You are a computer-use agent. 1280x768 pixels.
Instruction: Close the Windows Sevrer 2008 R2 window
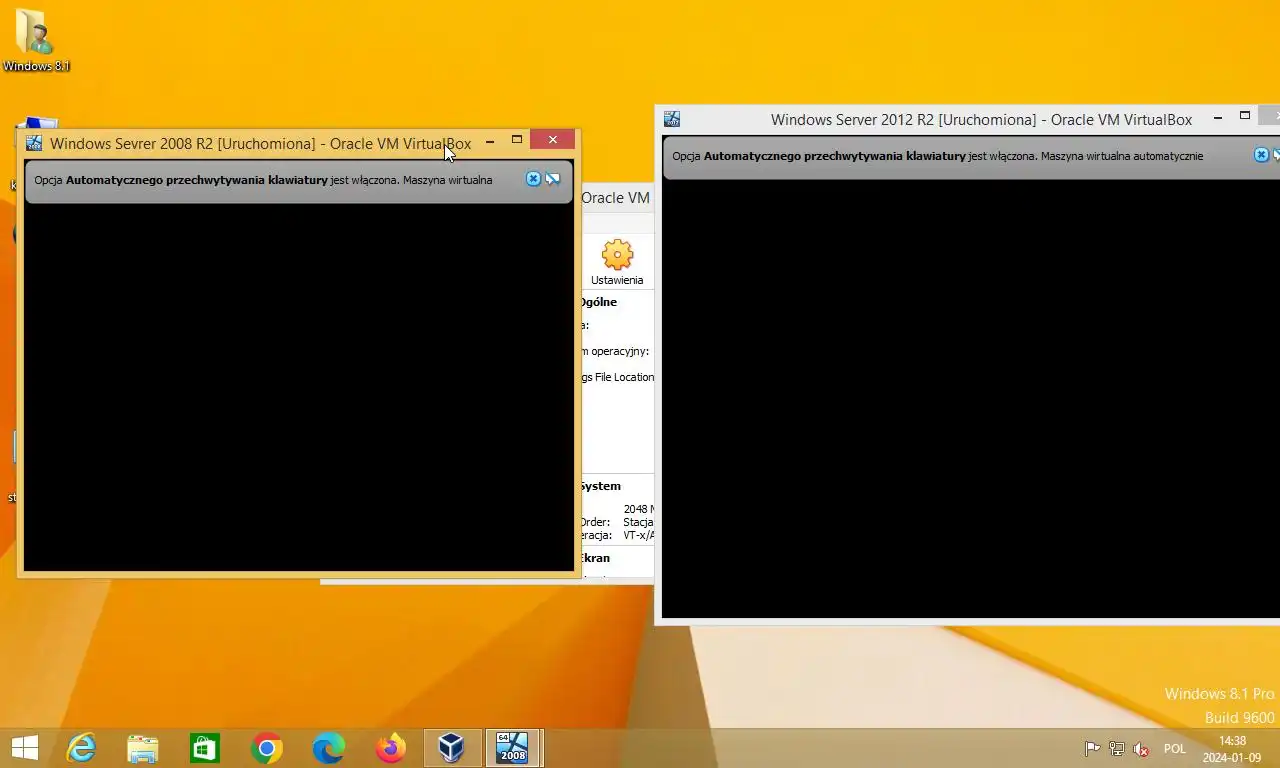point(552,140)
